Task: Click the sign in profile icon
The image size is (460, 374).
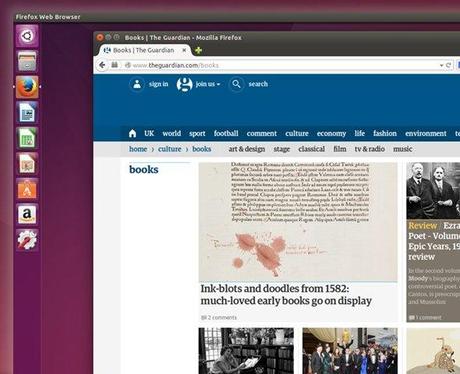Action: point(137,84)
